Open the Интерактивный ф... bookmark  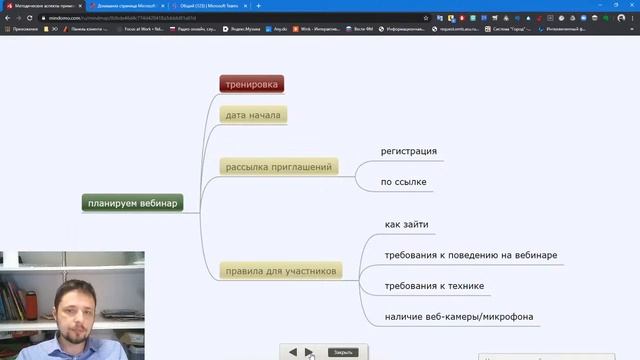click(x=562, y=29)
